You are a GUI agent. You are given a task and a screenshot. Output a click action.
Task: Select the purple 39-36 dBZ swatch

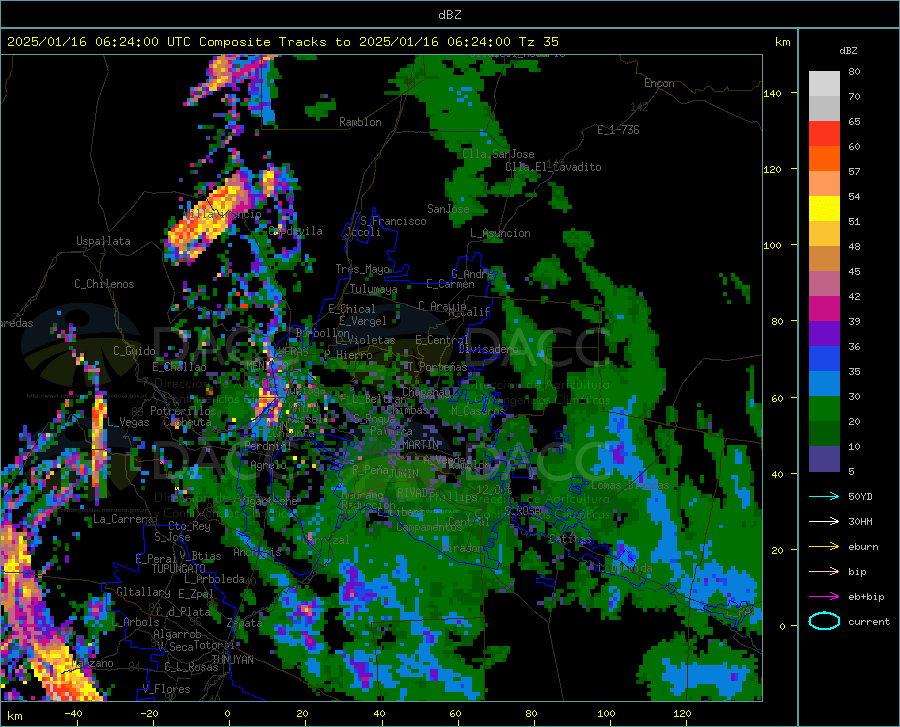[x=824, y=334]
